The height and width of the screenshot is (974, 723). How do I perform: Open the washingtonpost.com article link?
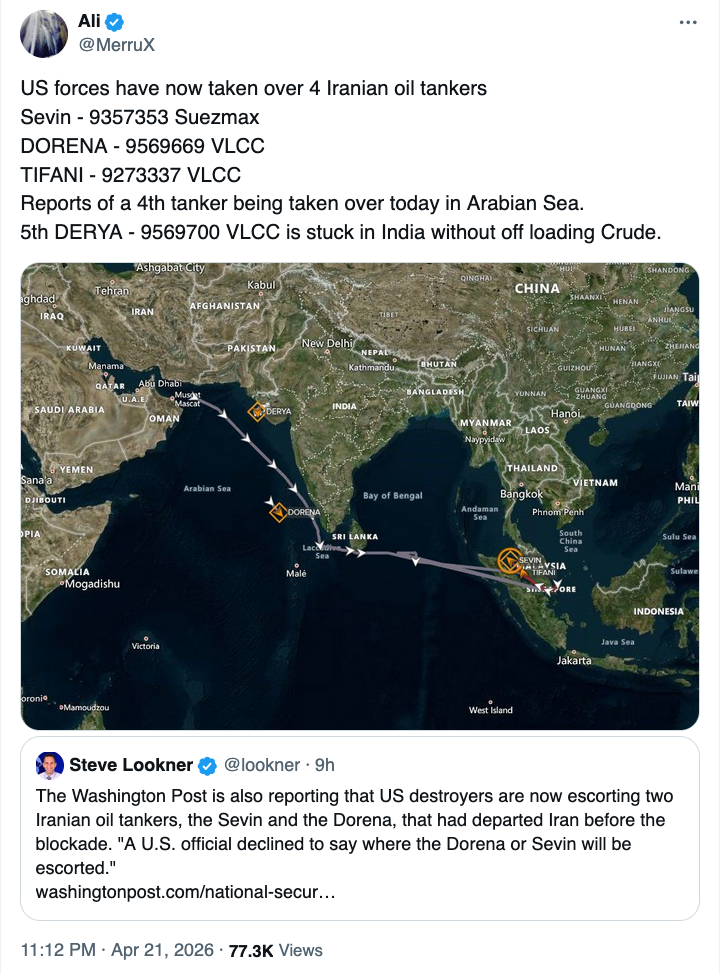tap(185, 890)
